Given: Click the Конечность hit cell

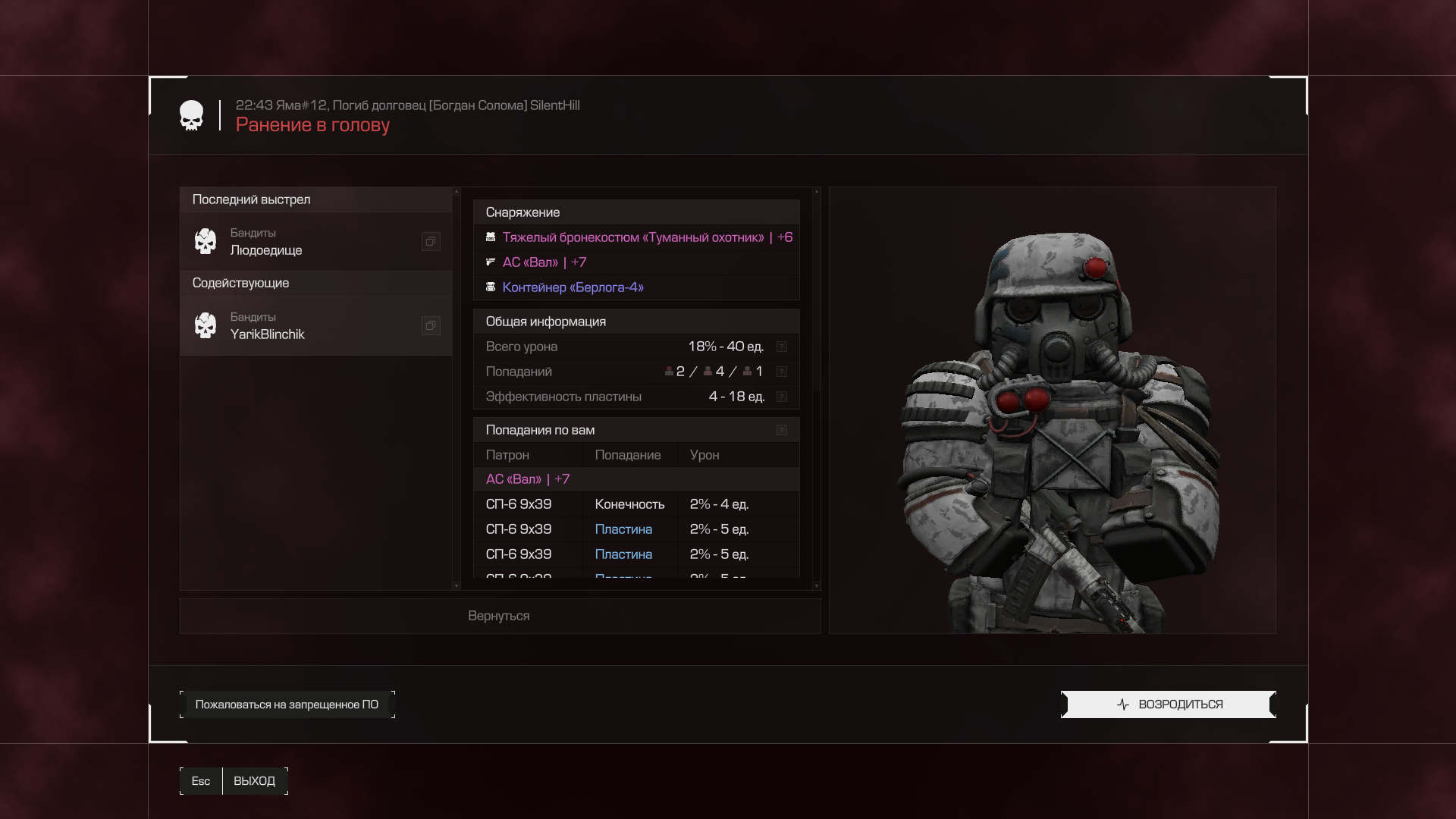Looking at the screenshot, I should point(629,504).
